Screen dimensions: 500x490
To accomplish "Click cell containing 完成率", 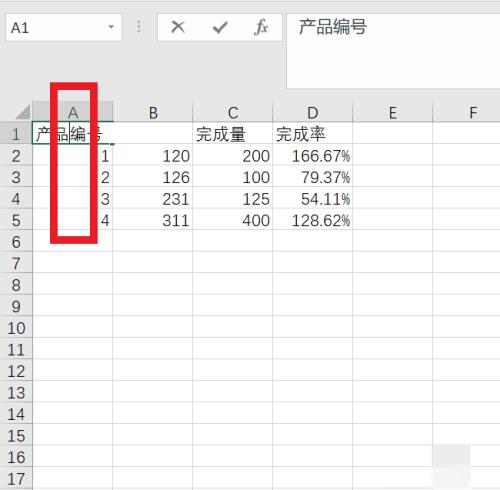I will click(x=313, y=133).
